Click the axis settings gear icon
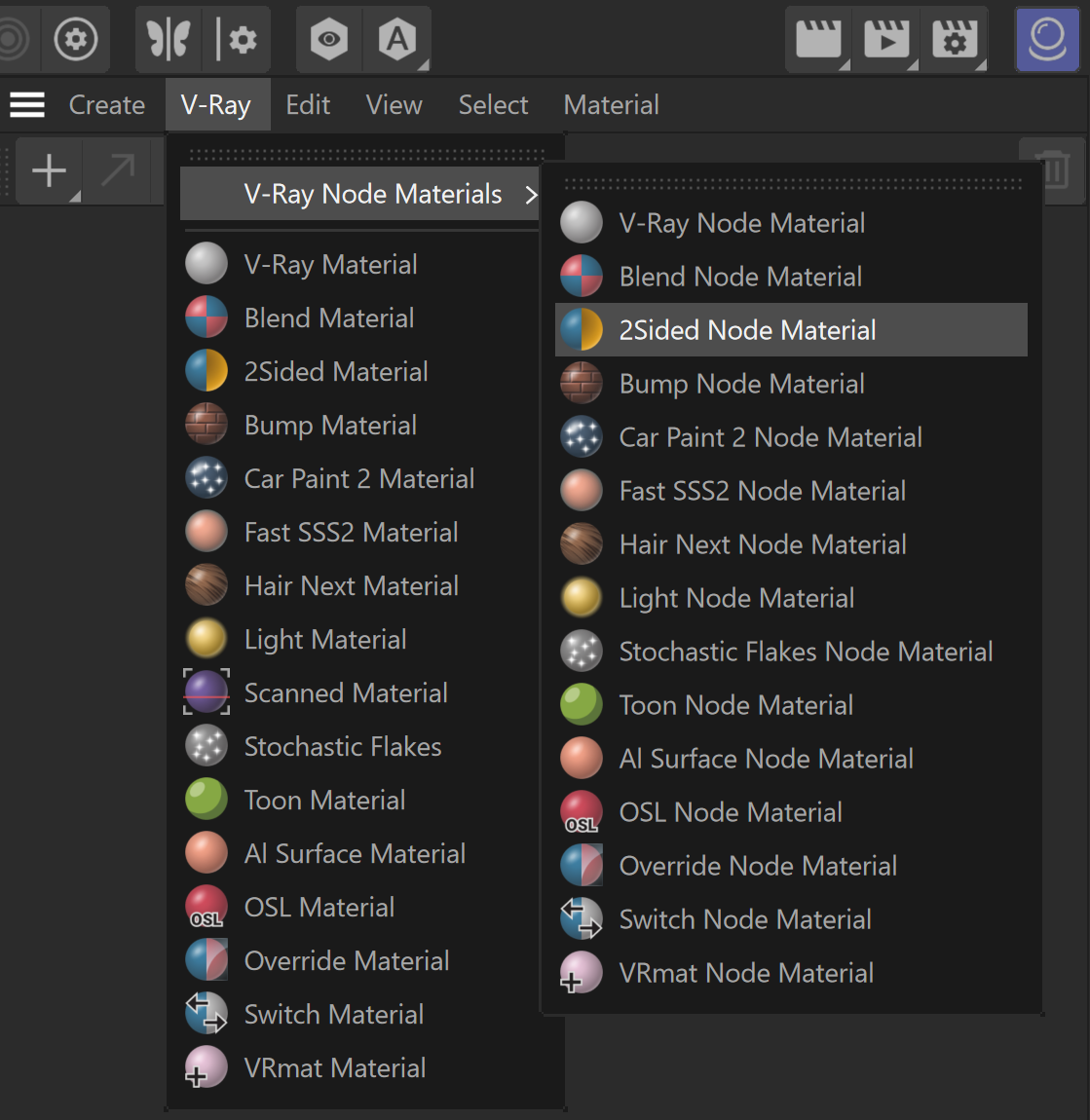Viewport: 1090px width, 1120px height. pos(237,39)
